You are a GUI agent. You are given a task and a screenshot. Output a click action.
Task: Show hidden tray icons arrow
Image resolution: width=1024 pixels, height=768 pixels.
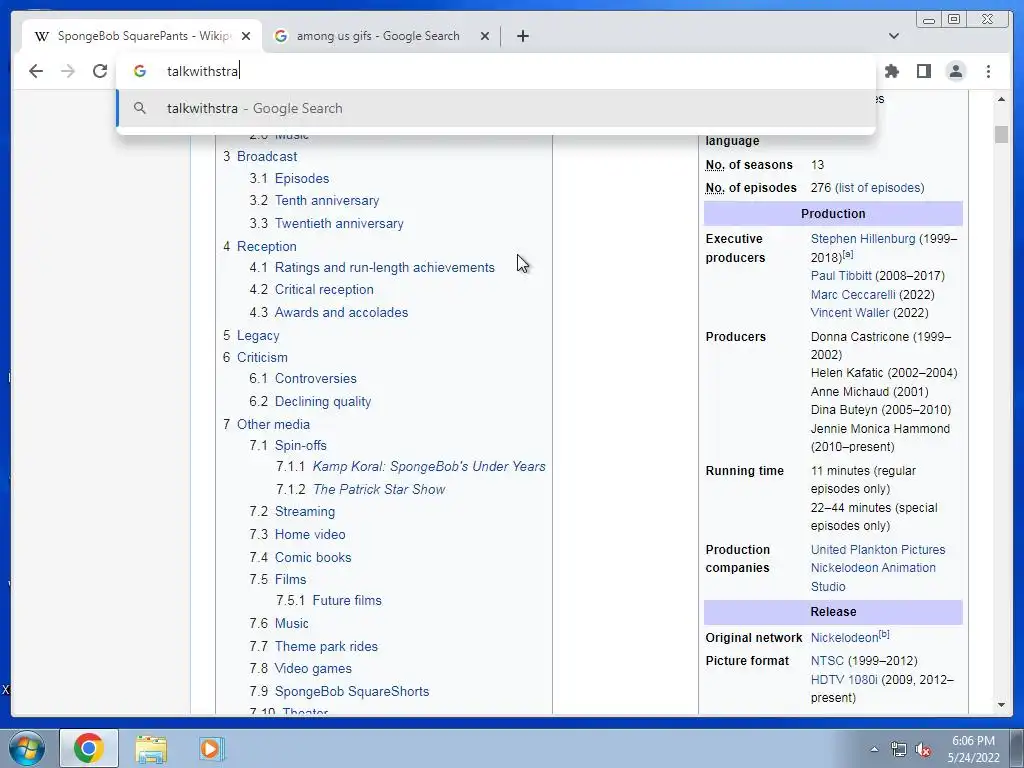coord(874,749)
